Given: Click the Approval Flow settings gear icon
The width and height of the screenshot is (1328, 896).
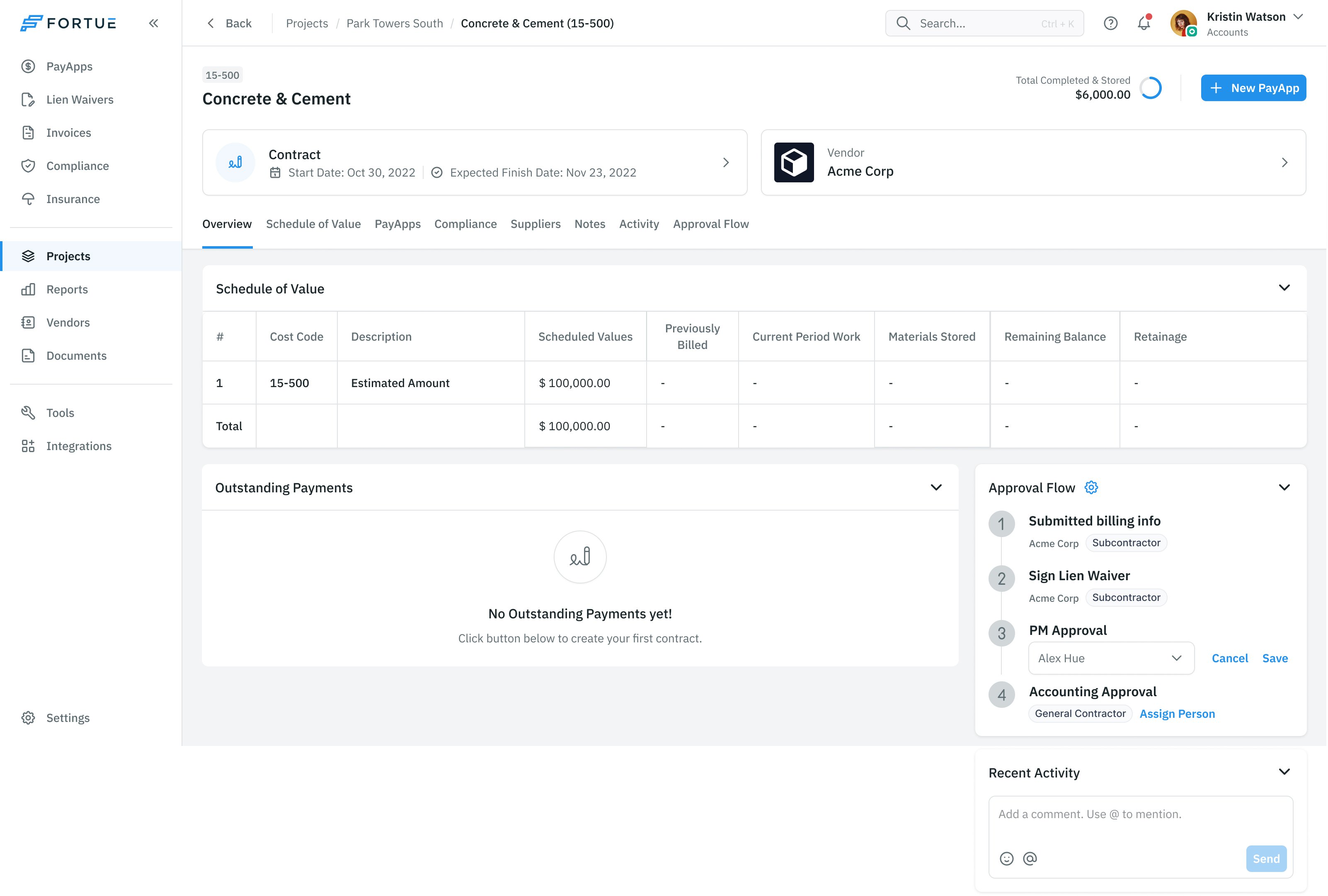Looking at the screenshot, I should (1091, 487).
